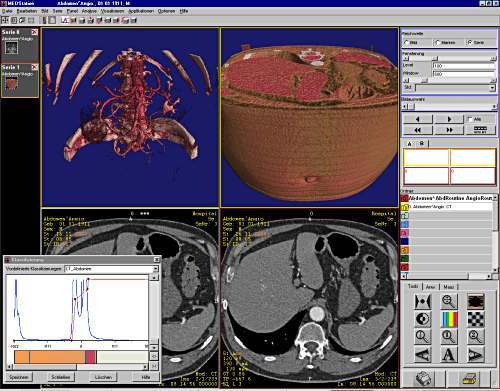Switch to the middle tab above tool icons
Viewport: 500px width, 391px height.
tap(430, 287)
